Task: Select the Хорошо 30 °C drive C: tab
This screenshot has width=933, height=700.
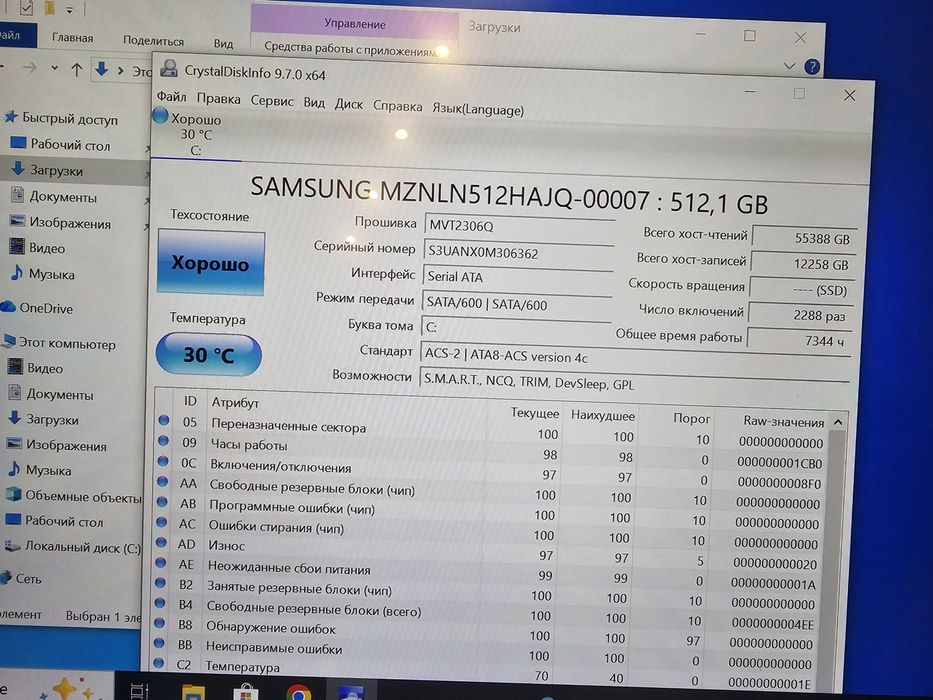Action: [195, 134]
